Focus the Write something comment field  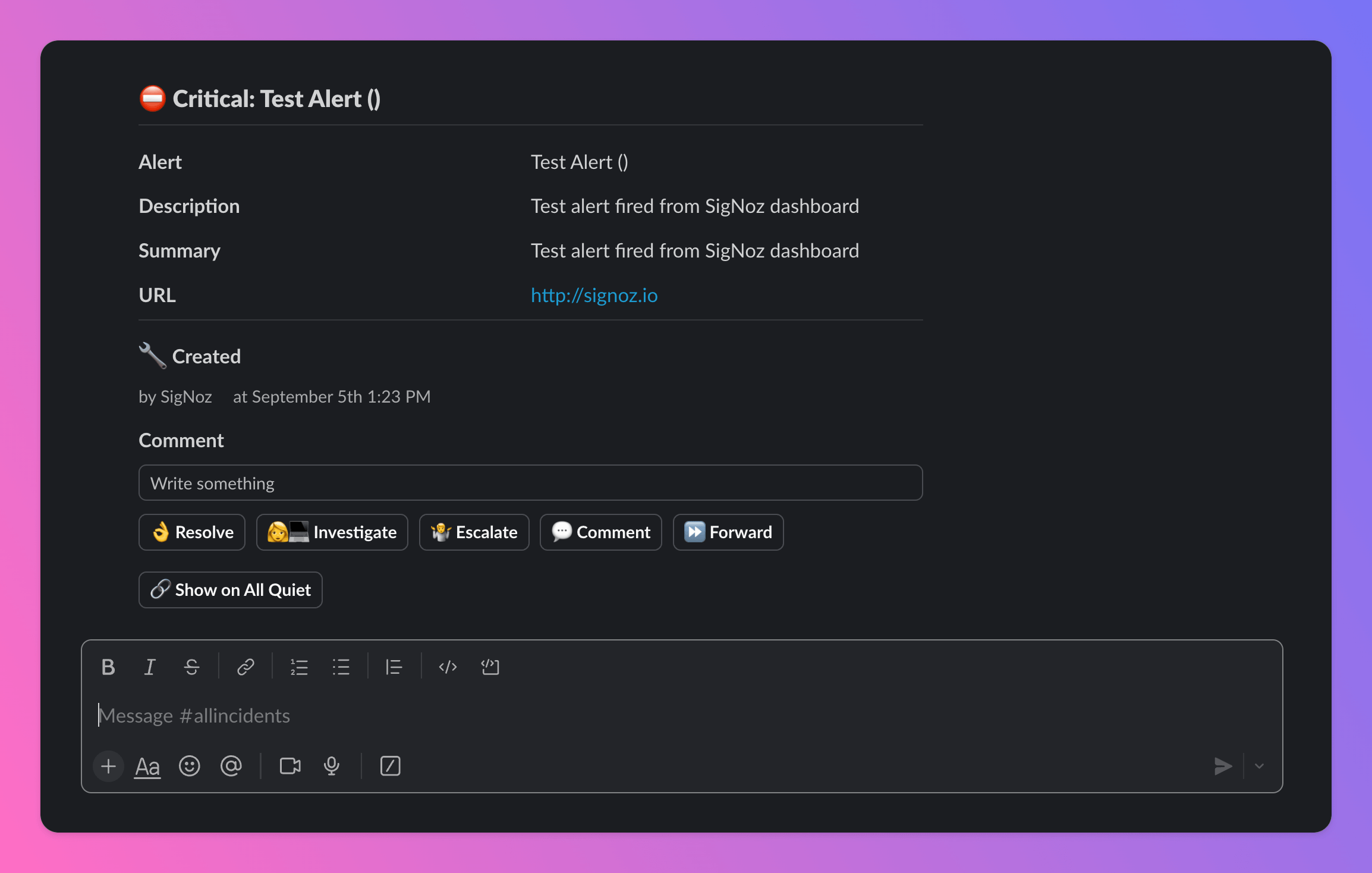pyautogui.click(x=530, y=483)
